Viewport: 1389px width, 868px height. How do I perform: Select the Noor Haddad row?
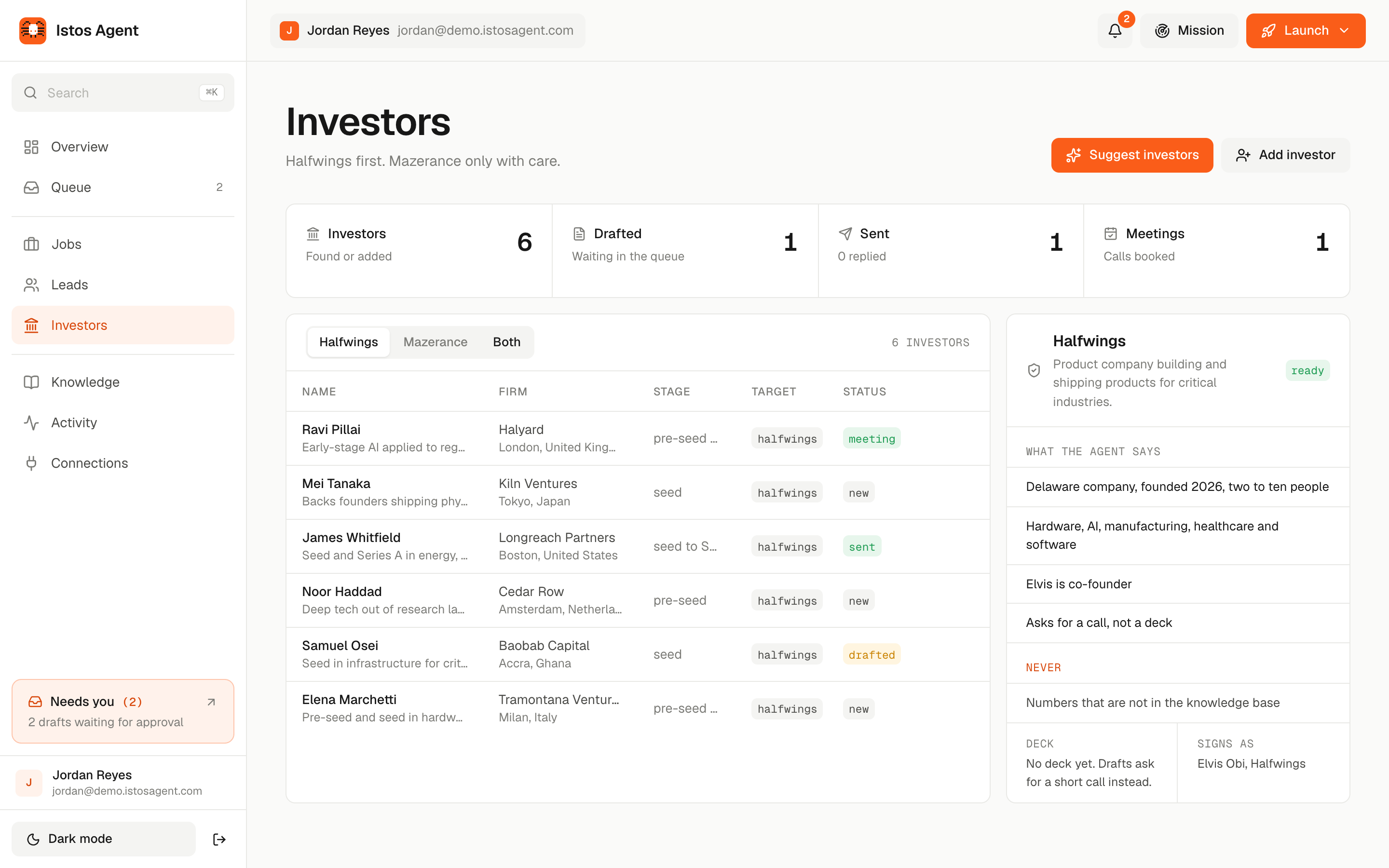[638, 600]
